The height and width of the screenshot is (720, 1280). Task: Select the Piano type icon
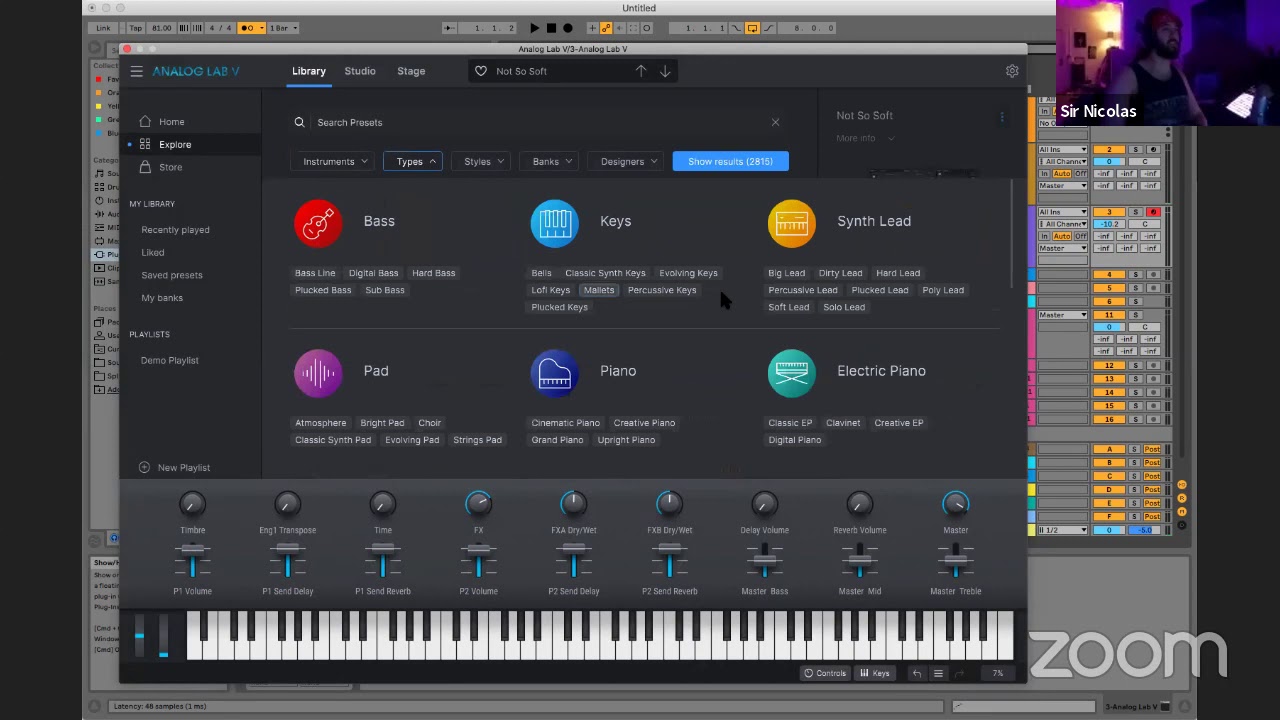[555, 372]
